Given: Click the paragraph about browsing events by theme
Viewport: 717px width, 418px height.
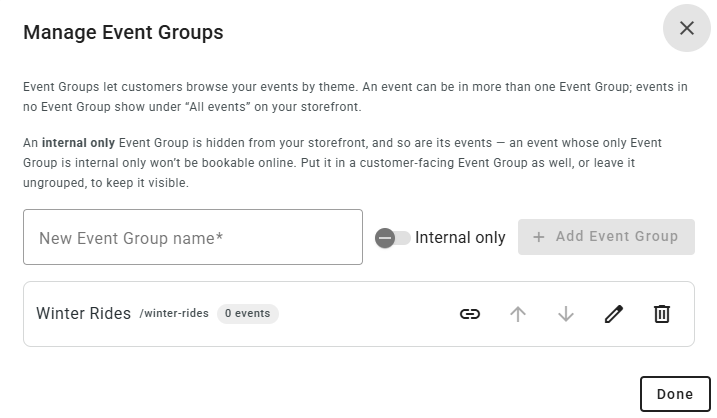Looking at the screenshot, I should tap(355, 96).
